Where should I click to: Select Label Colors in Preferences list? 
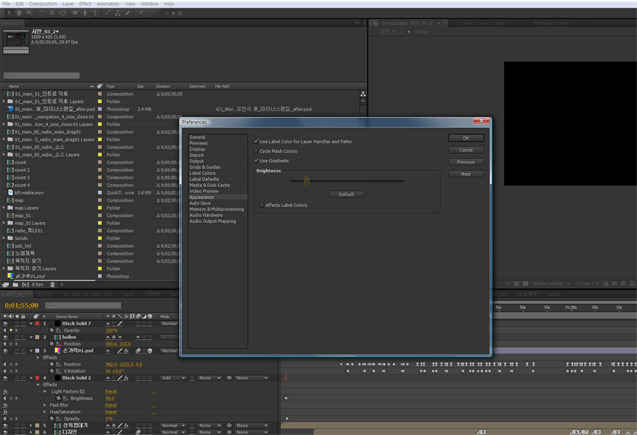(x=202, y=173)
